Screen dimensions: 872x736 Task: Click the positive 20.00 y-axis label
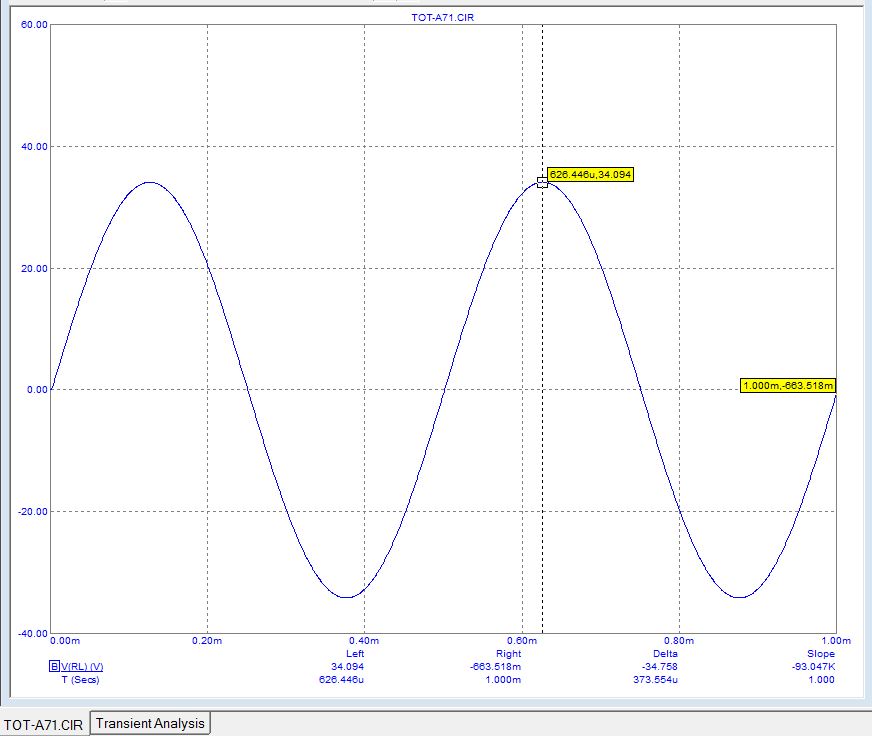34,268
